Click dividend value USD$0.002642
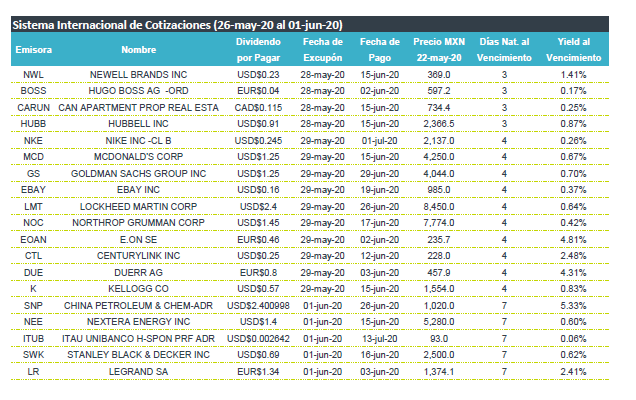 coord(258,339)
